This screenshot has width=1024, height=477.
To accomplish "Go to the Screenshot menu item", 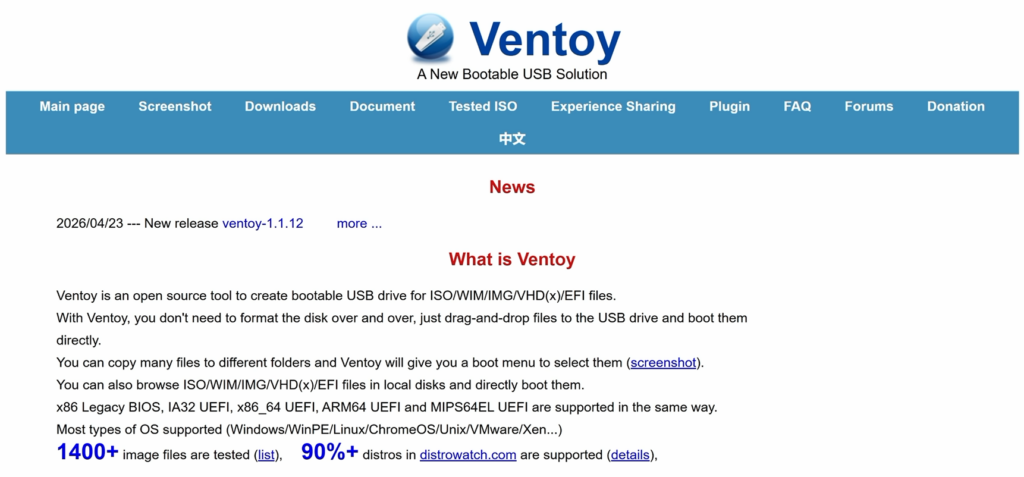I will (x=175, y=107).
